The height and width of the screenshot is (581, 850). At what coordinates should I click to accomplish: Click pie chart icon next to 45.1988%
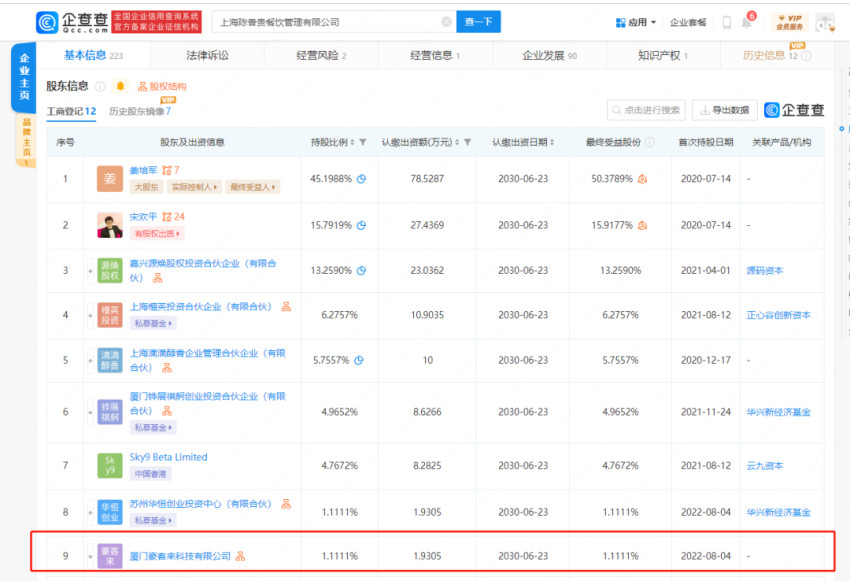point(361,179)
